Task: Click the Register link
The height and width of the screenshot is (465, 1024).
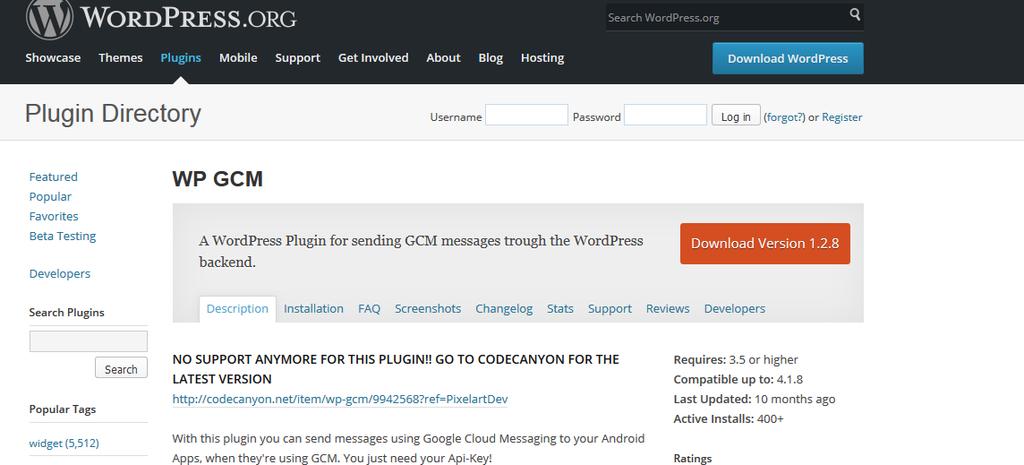Action: (842, 118)
